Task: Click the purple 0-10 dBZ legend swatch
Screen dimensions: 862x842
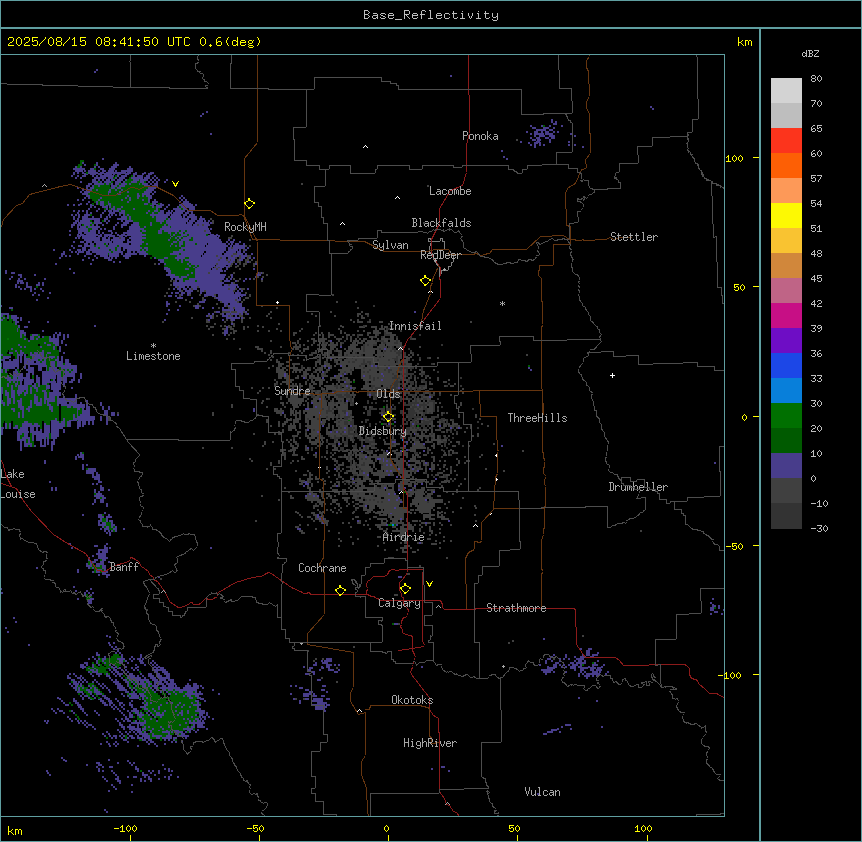Action: pyautogui.click(x=786, y=466)
